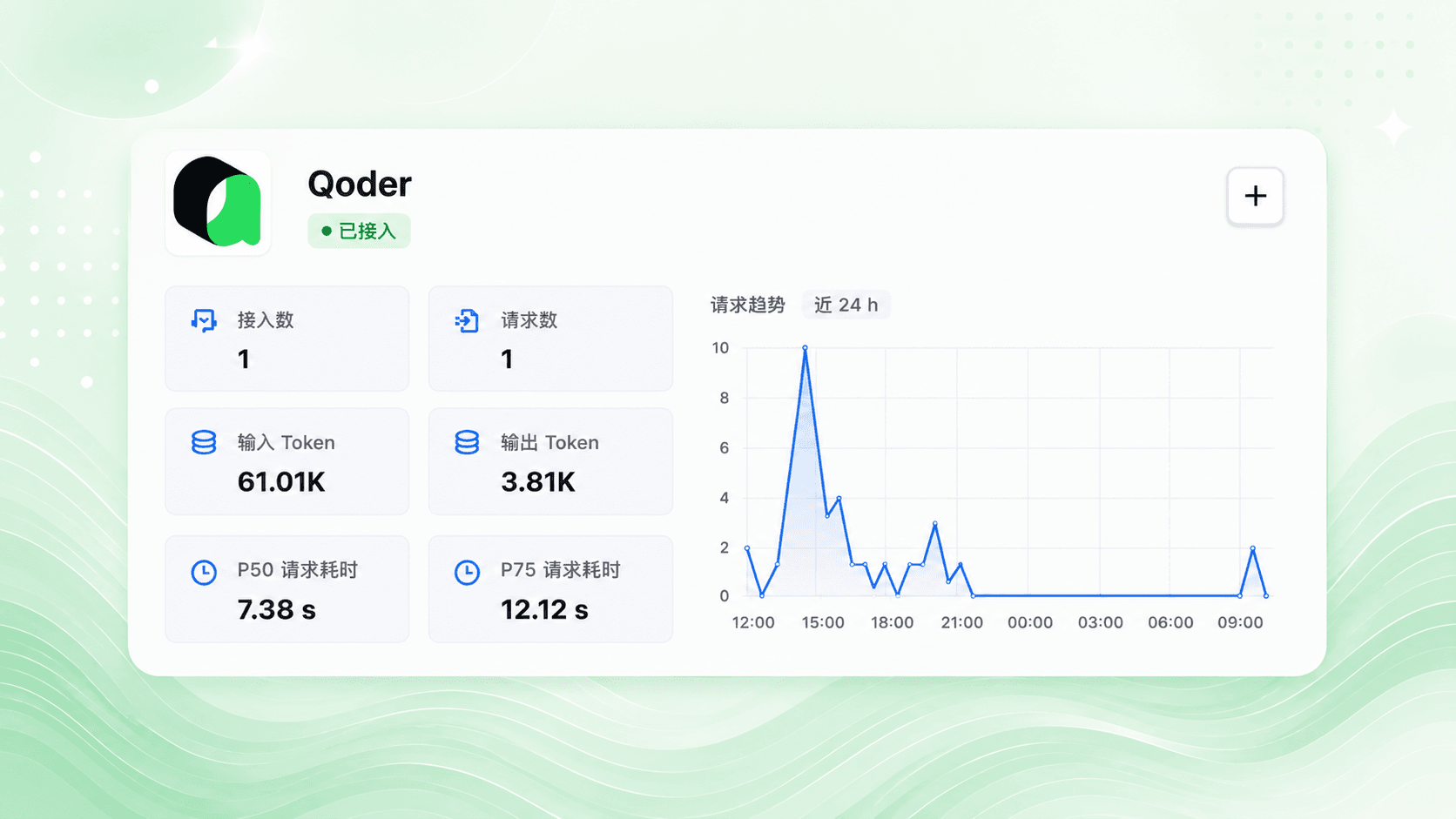Open the Qoder logo thumbnail

[x=218, y=203]
